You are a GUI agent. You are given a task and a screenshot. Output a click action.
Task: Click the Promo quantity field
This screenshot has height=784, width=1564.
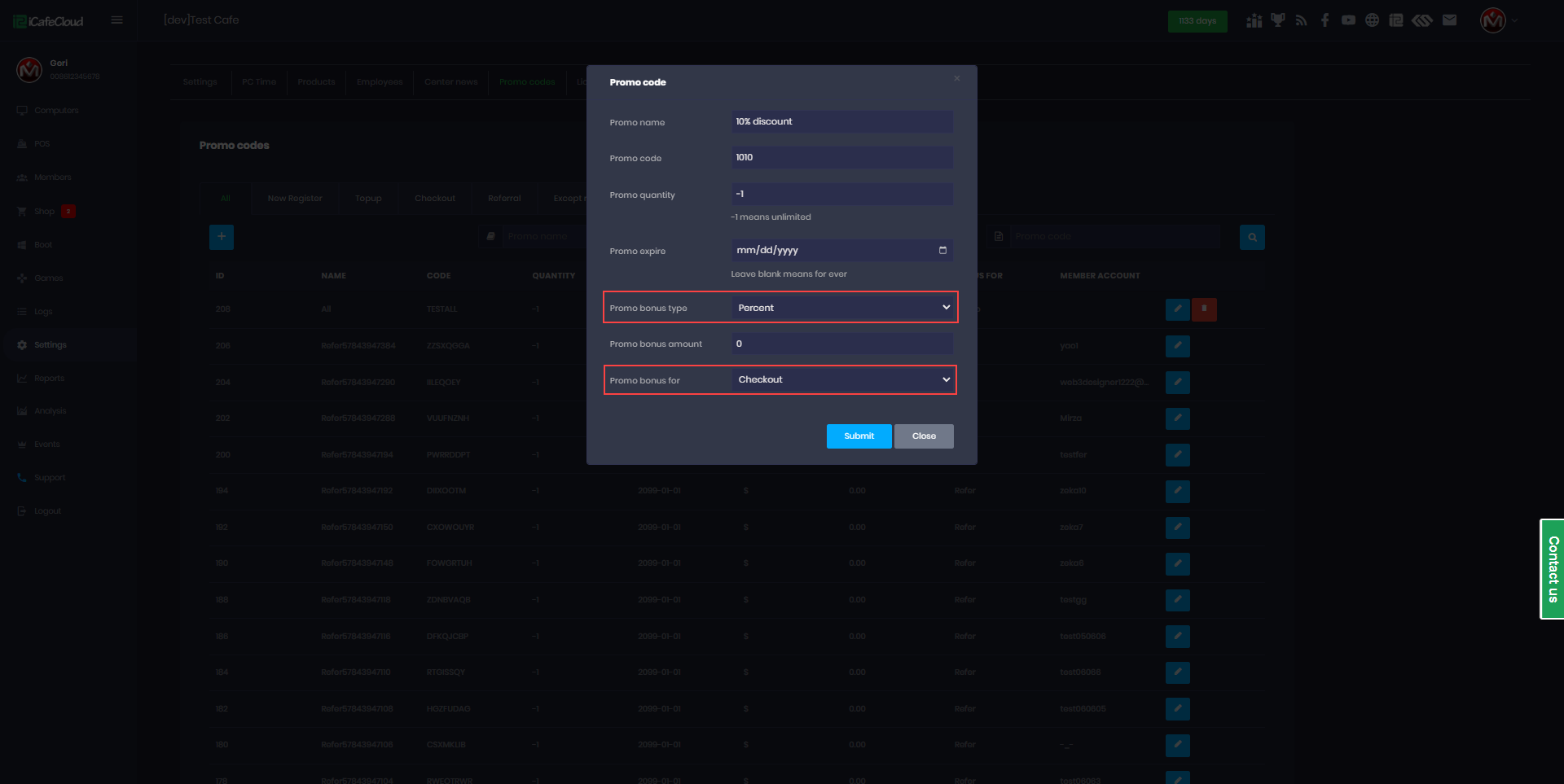point(841,195)
